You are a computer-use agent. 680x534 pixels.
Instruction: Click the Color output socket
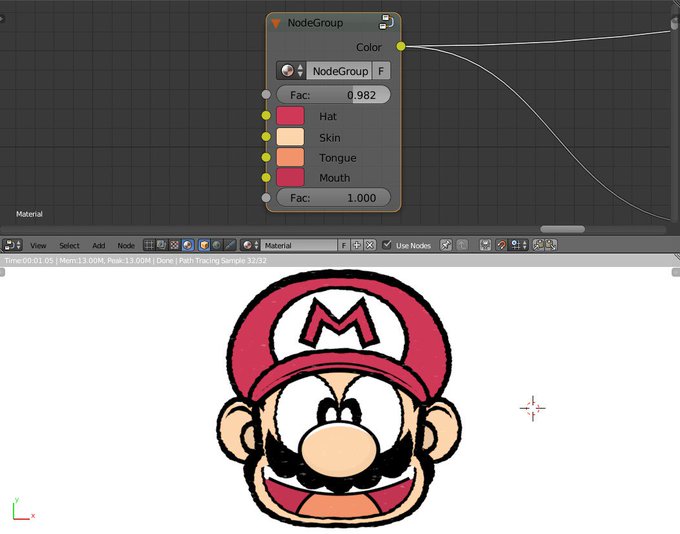click(x=401, y=46)
